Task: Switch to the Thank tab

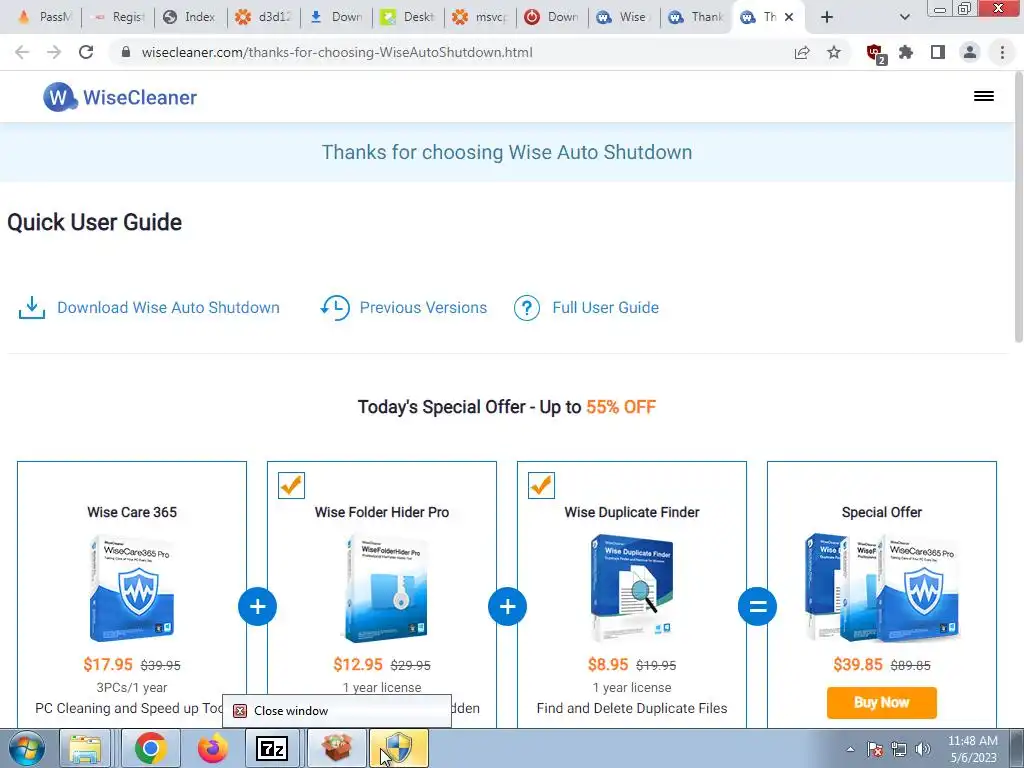Action: pyautogui.click(x=696, y=17)
